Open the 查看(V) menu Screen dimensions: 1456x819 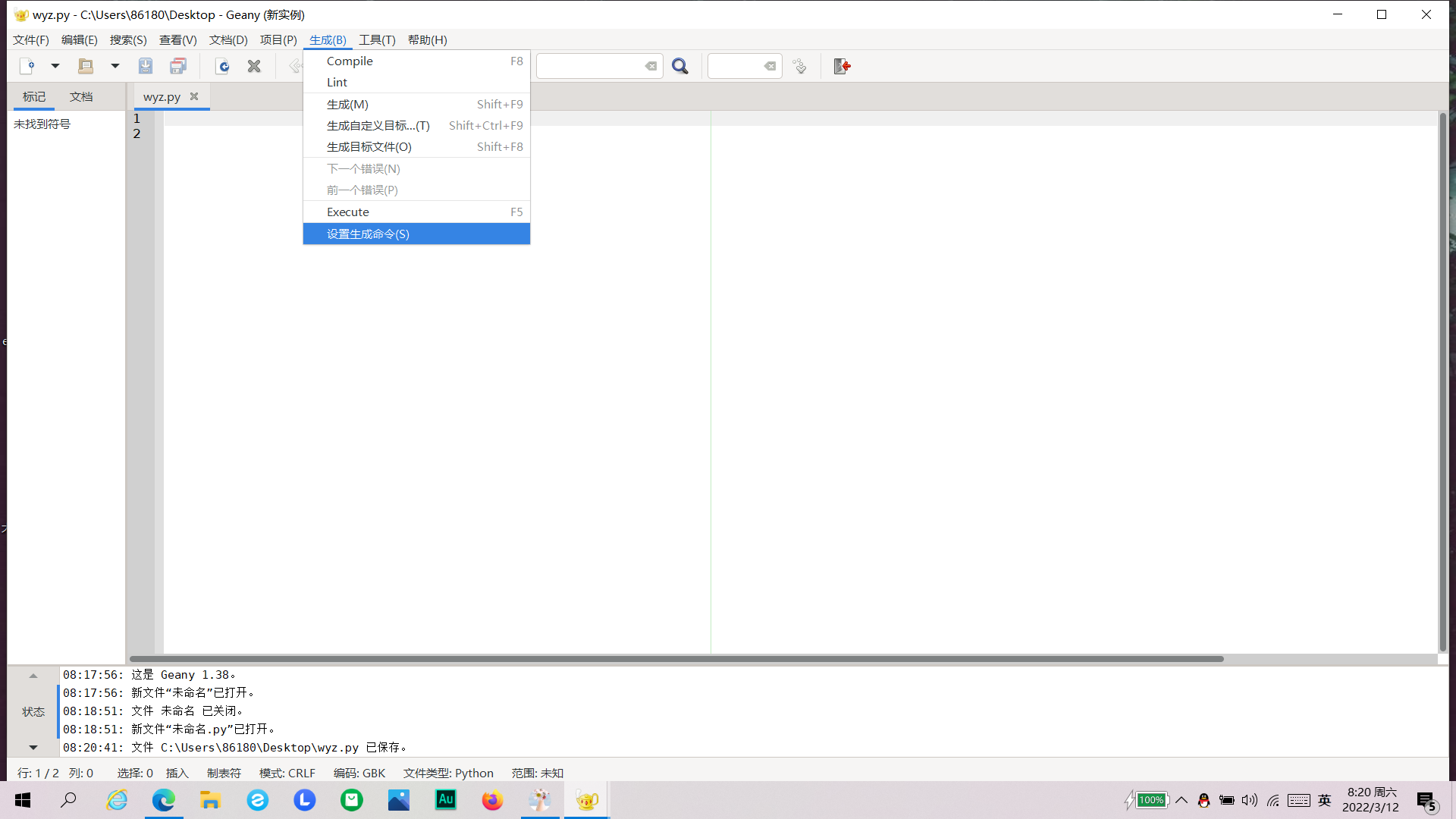tap(178, 39)
